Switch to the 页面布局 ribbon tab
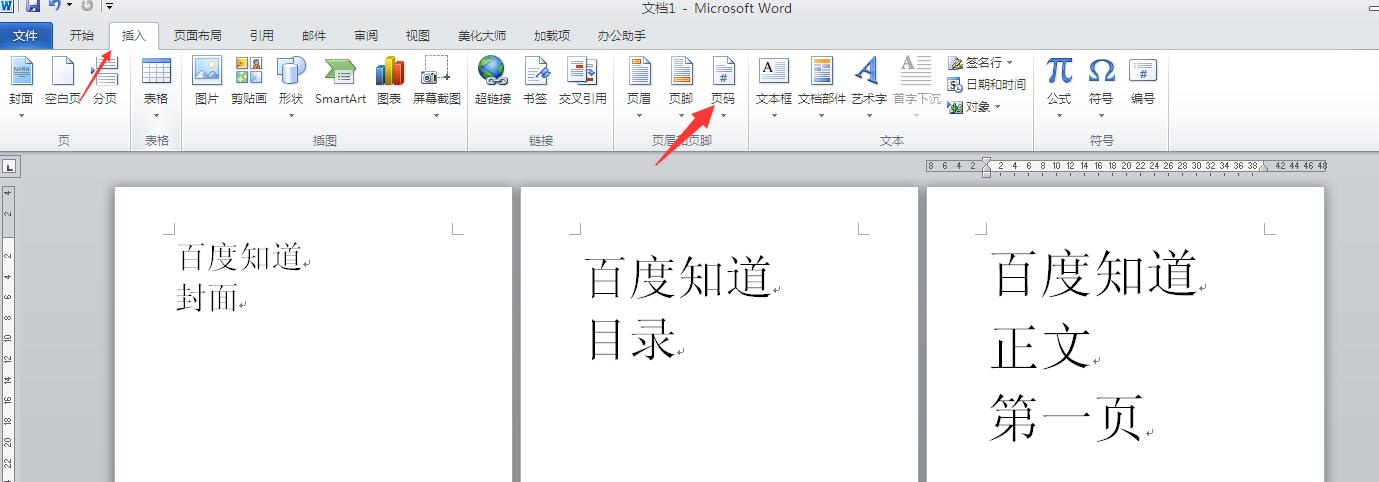Screen dimensions: 1379x482 pos(198,36)
